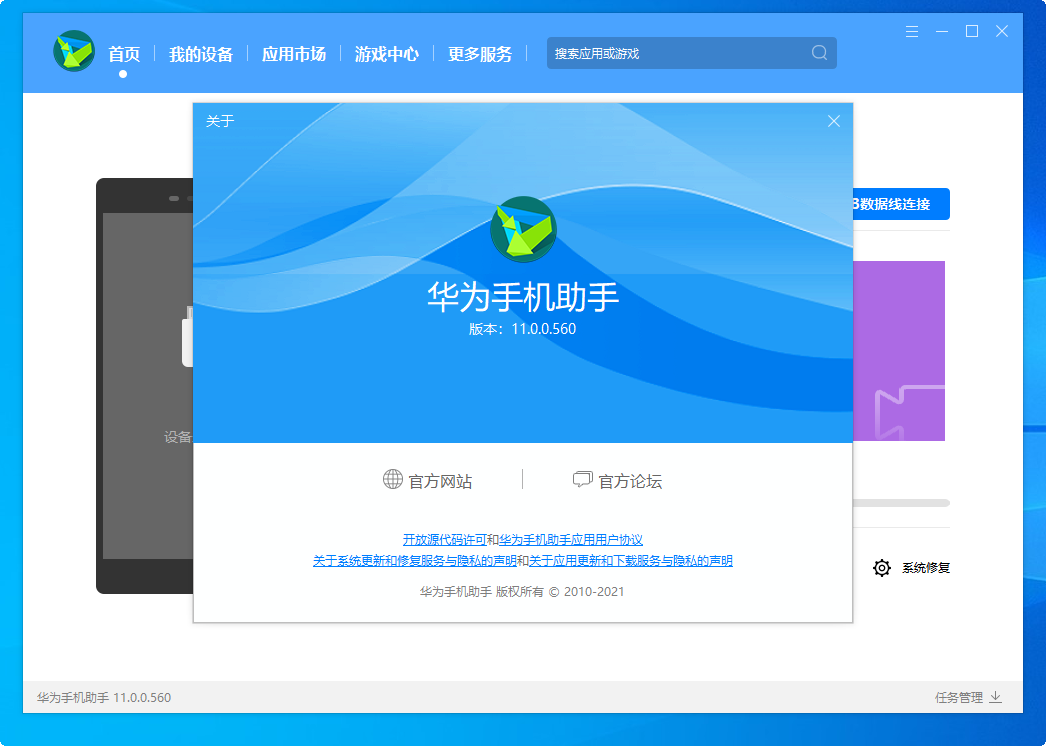Close the HiSuite main window

[x=1002, y=31]
